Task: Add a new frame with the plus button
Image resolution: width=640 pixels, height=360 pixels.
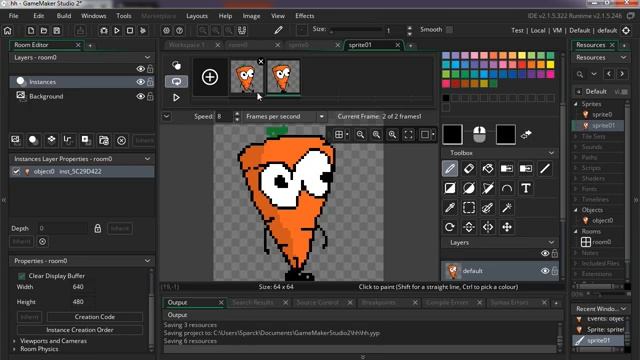Action: pyautogui.click(x=210, y=77)
